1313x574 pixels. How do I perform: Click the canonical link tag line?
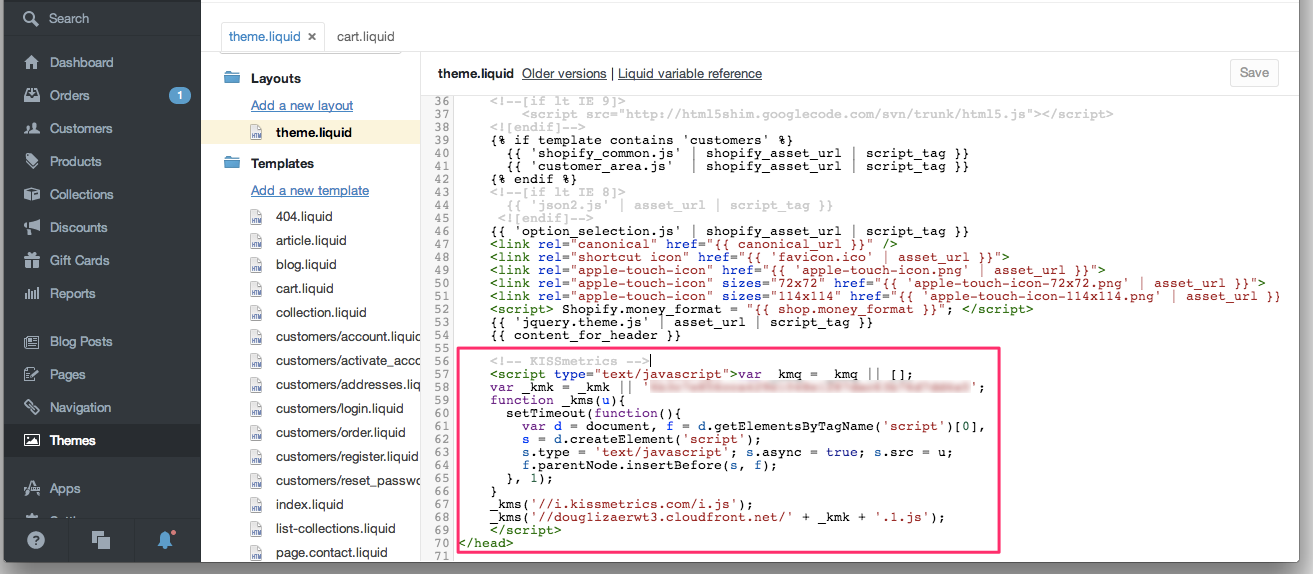(x=693, y=244)
